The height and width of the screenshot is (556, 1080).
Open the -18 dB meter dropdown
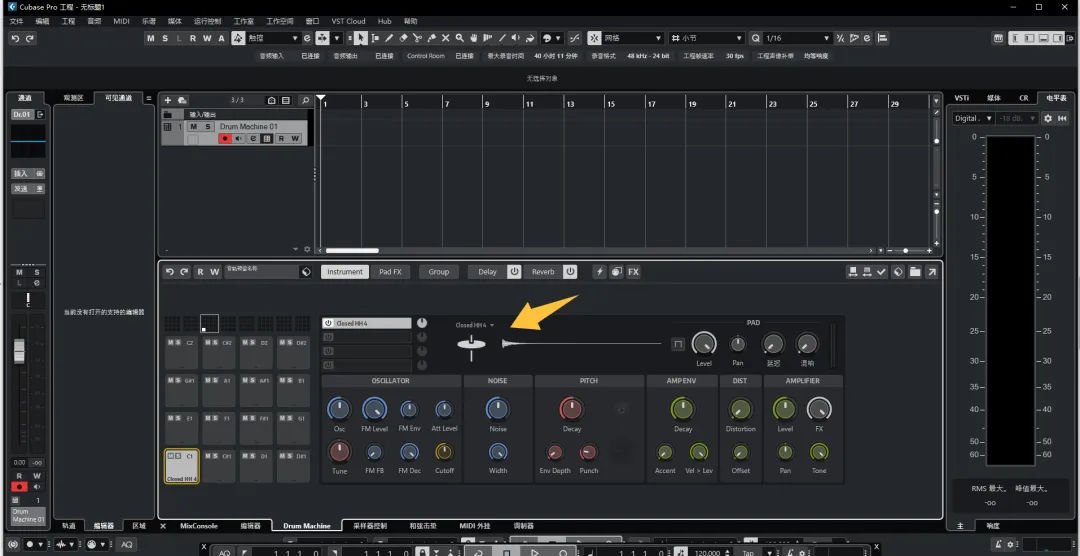1017,119
